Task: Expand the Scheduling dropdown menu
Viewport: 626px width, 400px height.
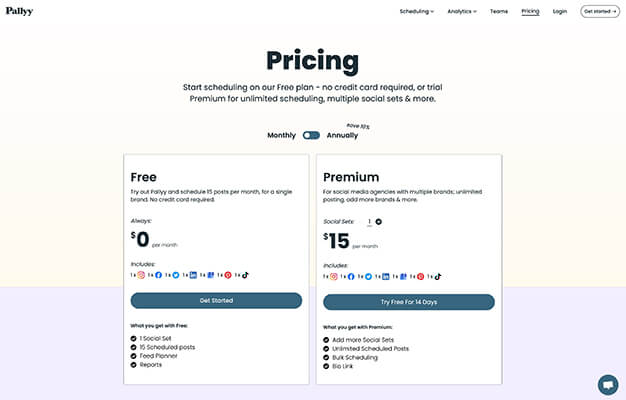Action: (x=416, y=11)
